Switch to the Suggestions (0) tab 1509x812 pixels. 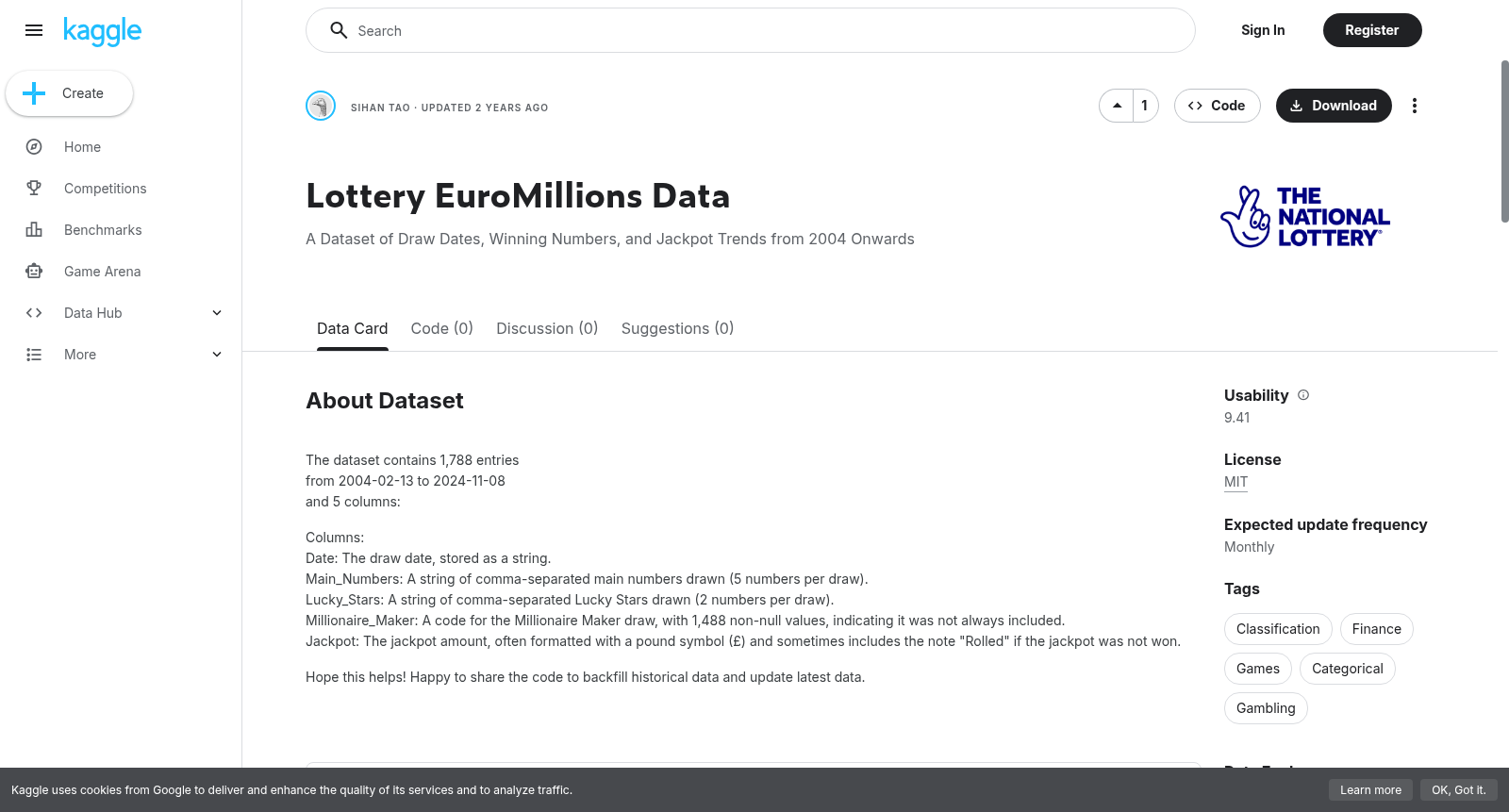pos(677,328)
